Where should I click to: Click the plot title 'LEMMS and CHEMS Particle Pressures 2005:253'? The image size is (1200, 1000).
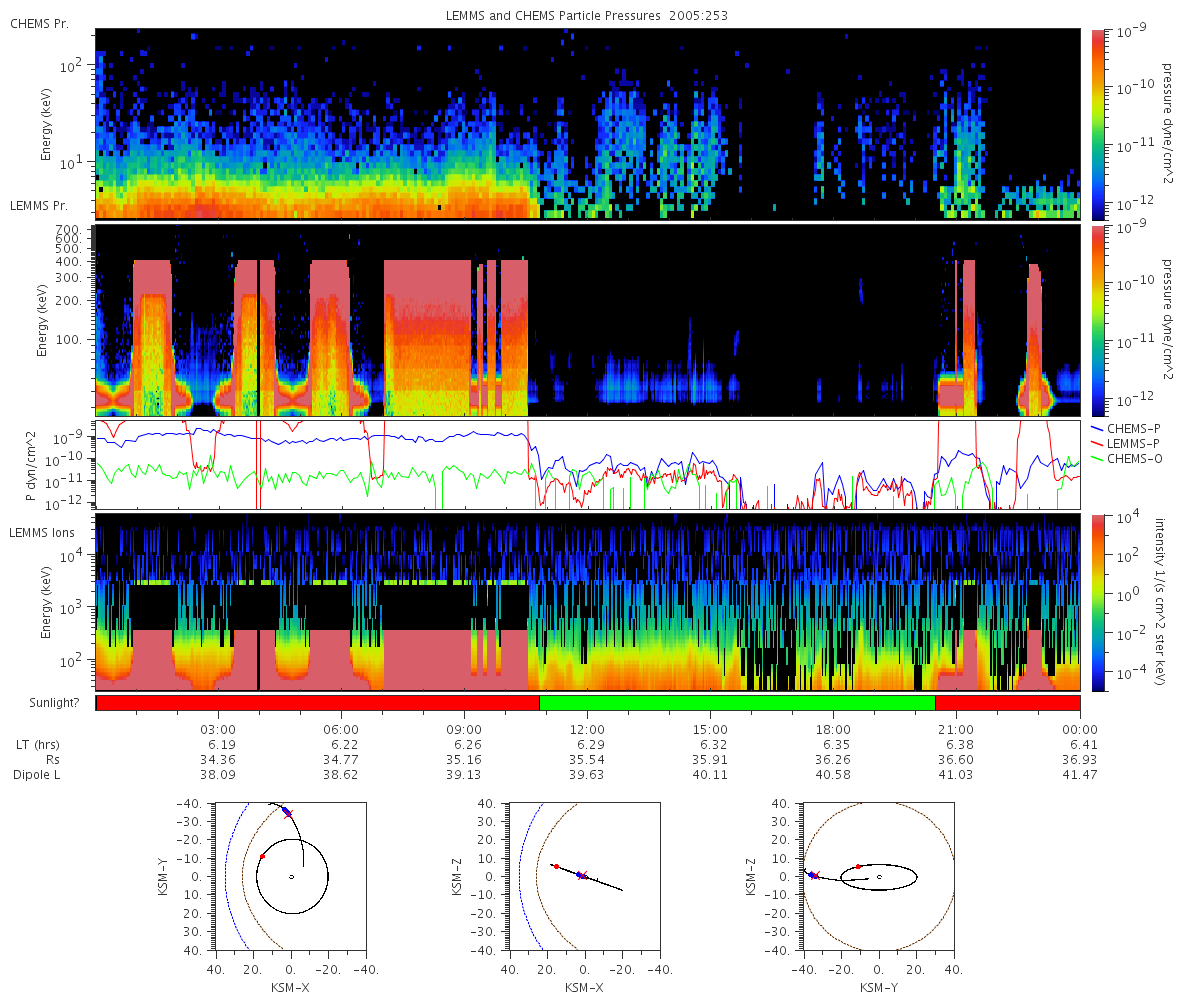pyautogui.click(x=588, y=17)
